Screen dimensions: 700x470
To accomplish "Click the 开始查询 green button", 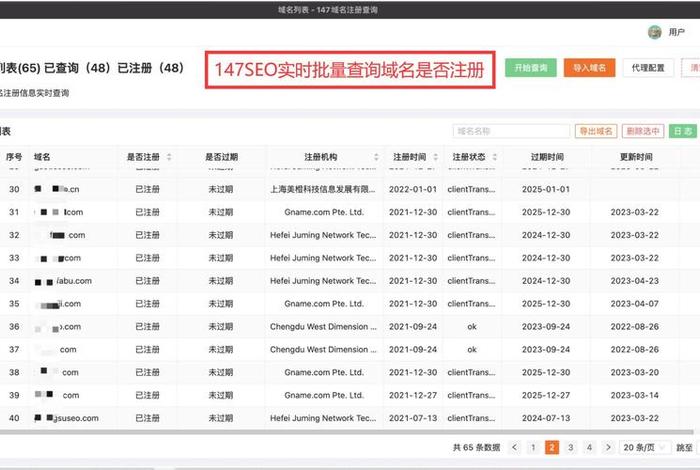I will click(531, 68).
